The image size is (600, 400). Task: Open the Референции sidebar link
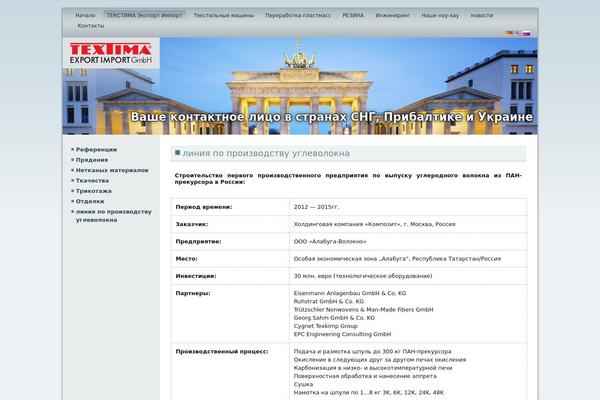[95, 149]
